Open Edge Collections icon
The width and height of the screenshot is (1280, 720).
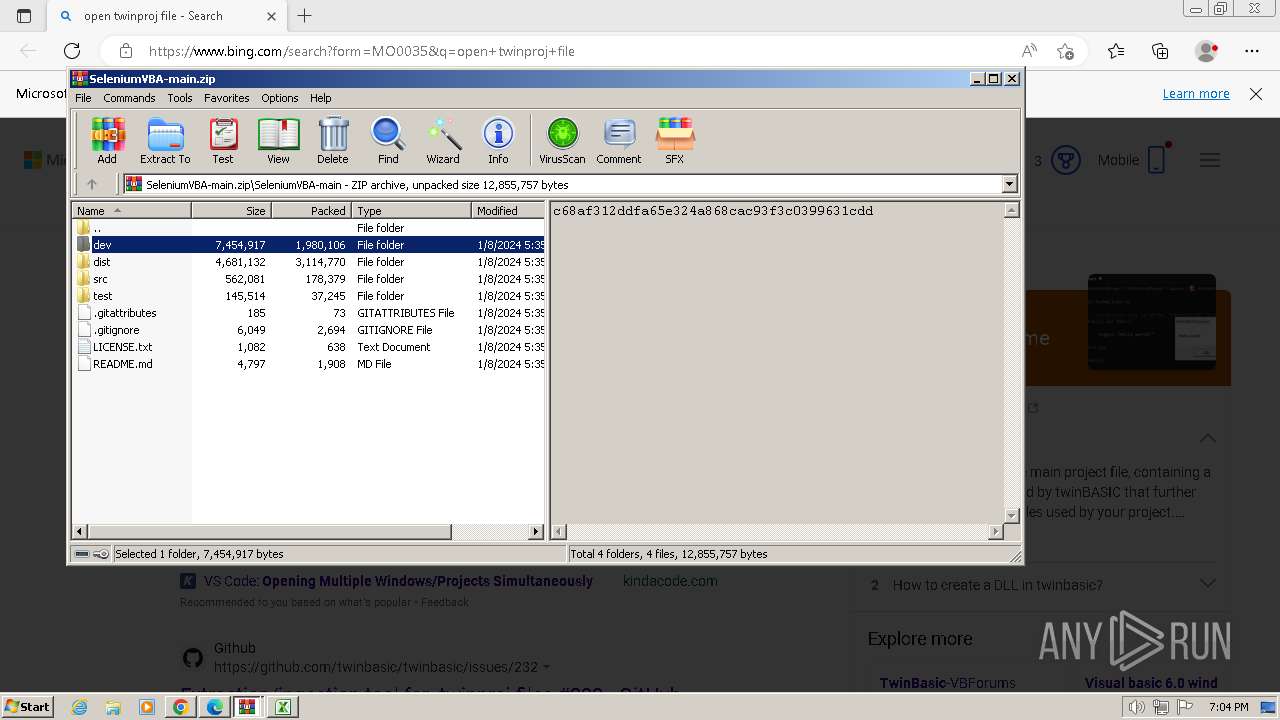1160,51
